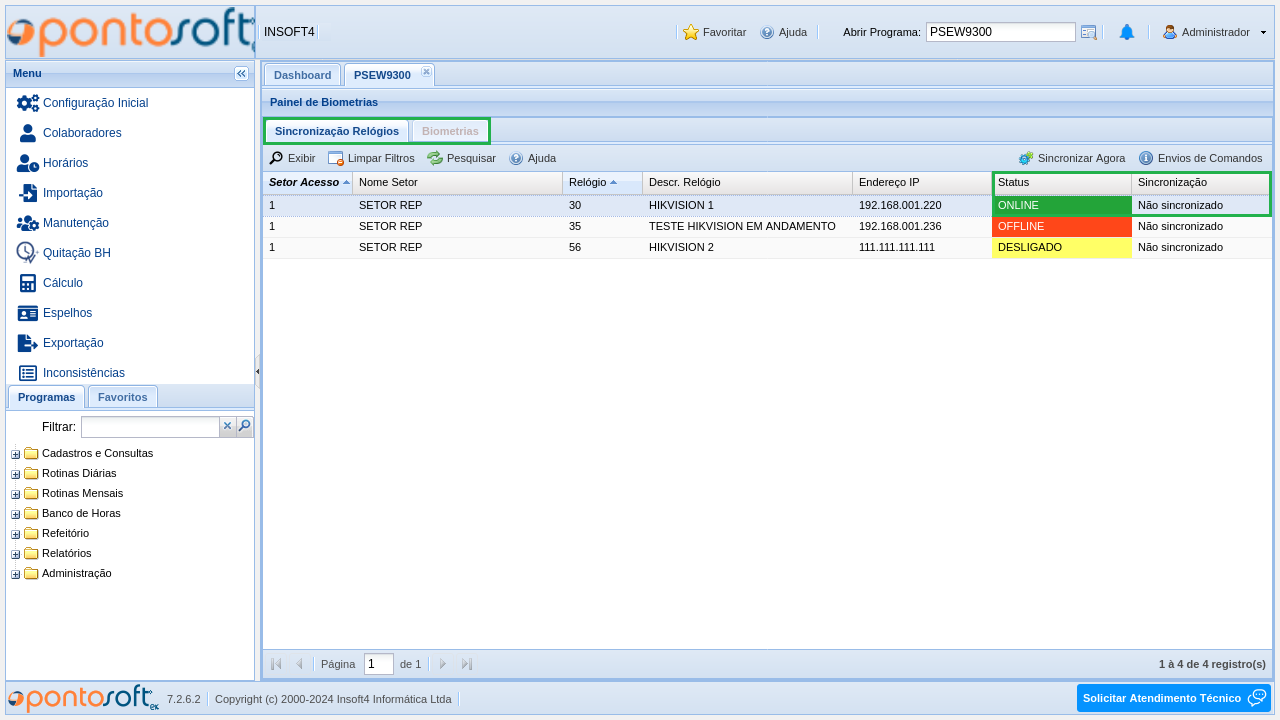1280x720 pixels.
Task: Open Envios de Comandos info icon
Action: coord(1146,158)
